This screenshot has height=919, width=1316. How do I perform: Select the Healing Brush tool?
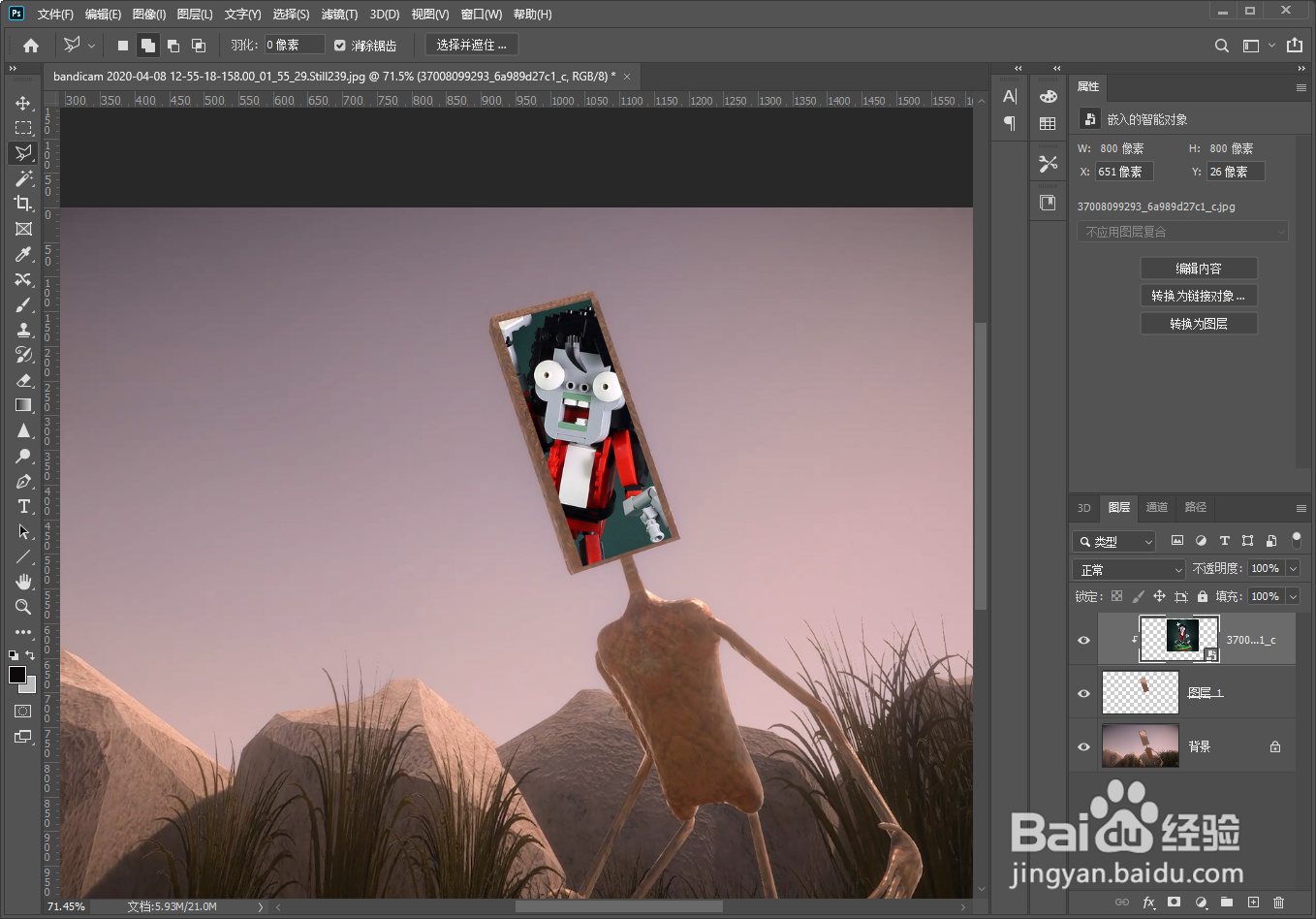point(23,279)
